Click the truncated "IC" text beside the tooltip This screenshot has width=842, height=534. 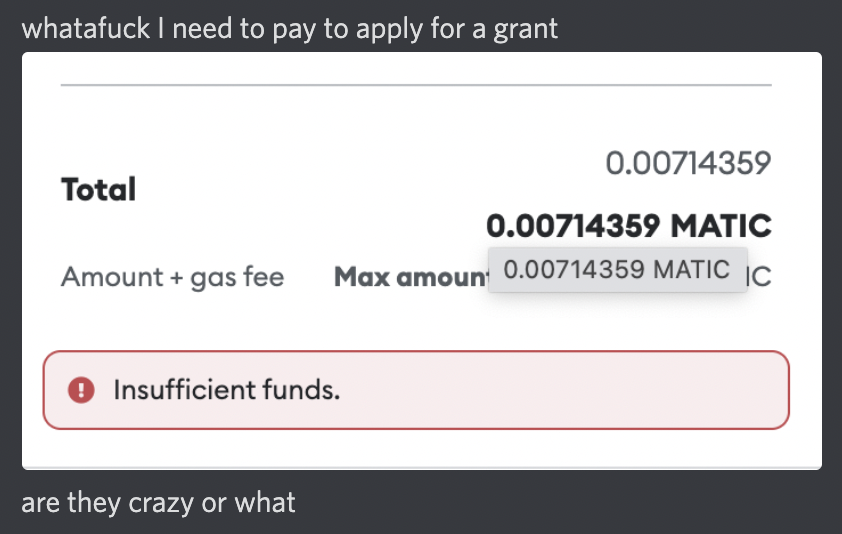[x=760, y=277]
